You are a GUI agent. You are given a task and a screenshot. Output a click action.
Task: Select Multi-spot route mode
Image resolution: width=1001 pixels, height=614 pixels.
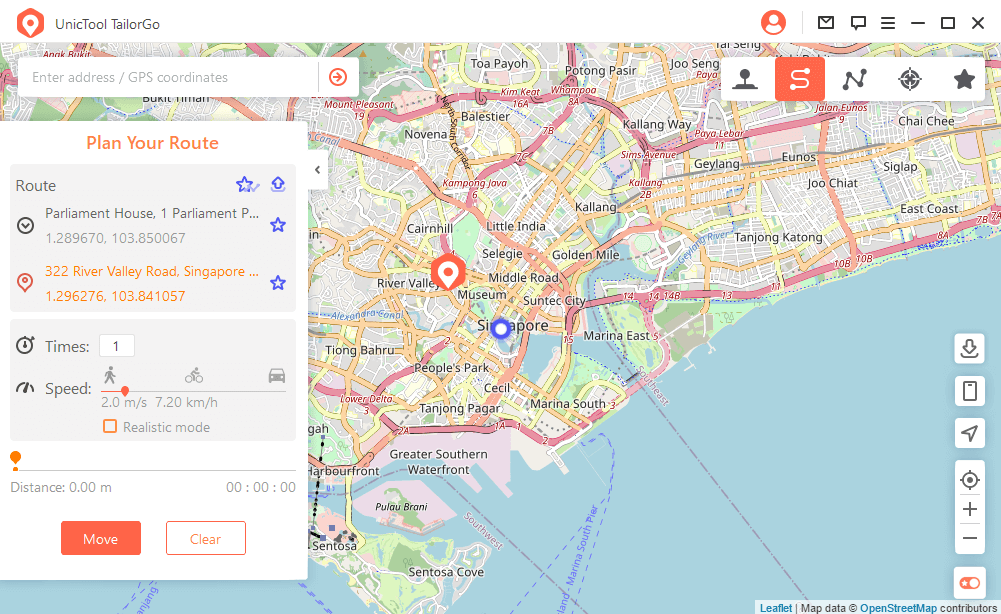(x=854, y=79)
